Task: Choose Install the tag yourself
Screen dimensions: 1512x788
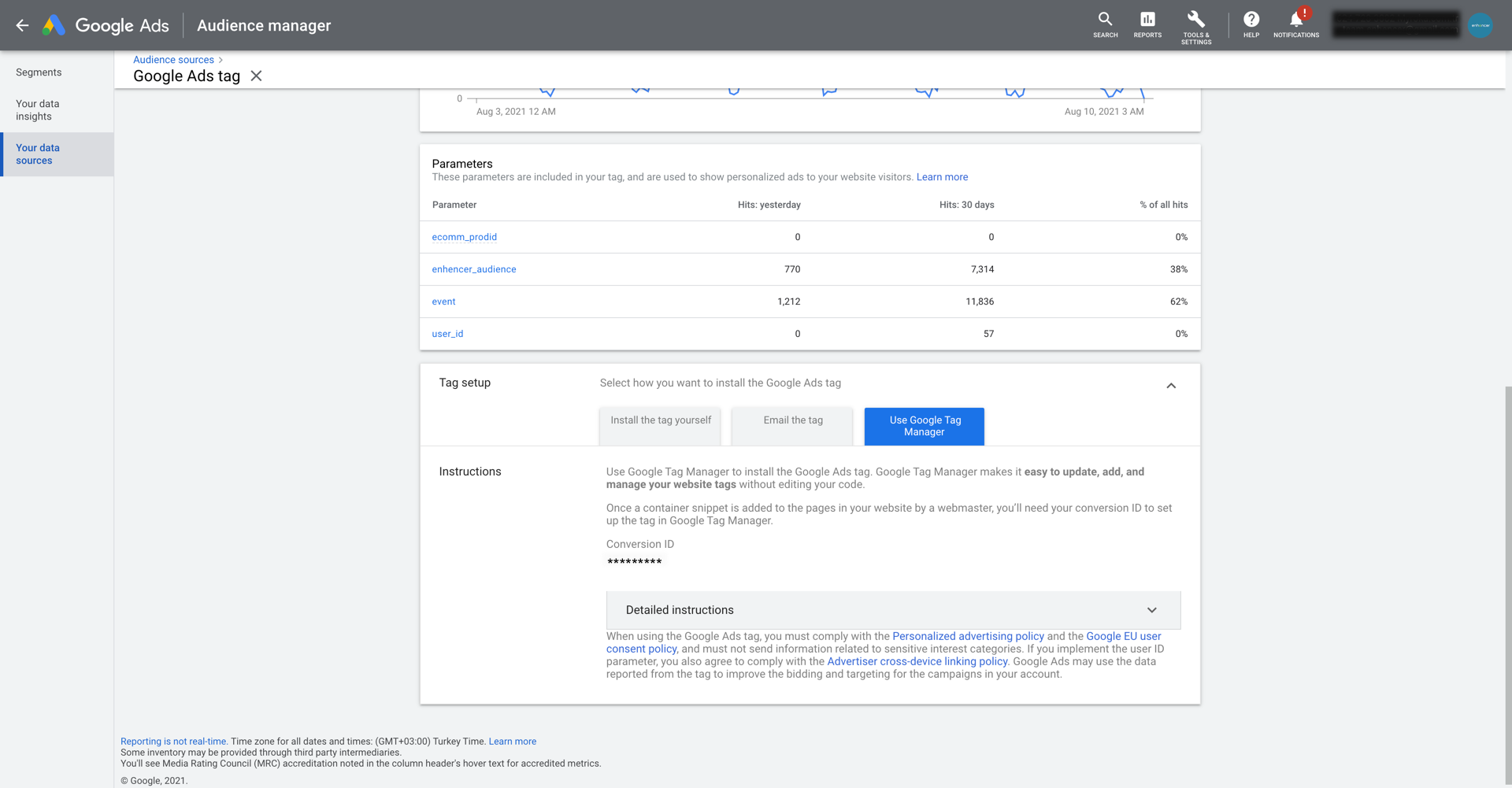Action: pos(661,426)
